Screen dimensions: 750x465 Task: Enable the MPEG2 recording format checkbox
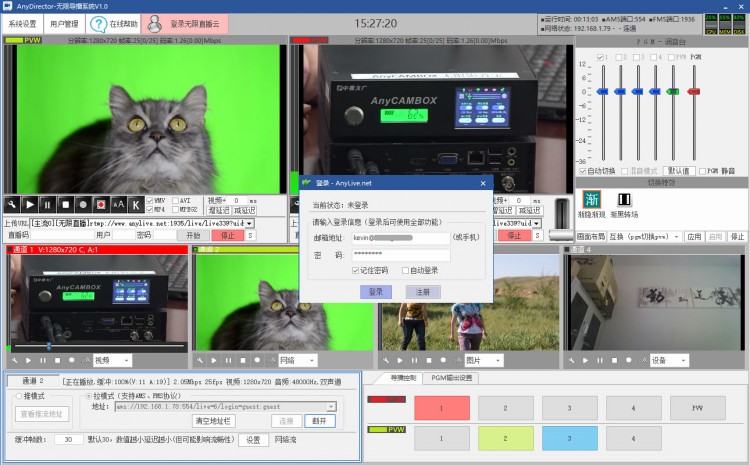point(176,210)
